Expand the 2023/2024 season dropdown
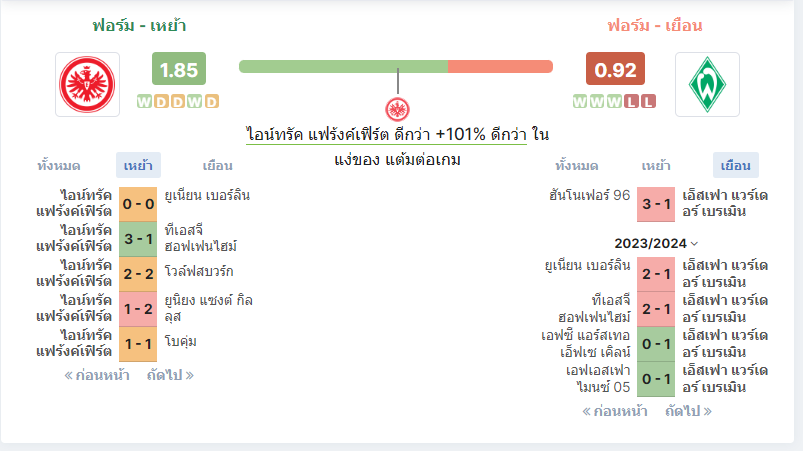The width and height of the screenshot is (803, 451). 656,243
